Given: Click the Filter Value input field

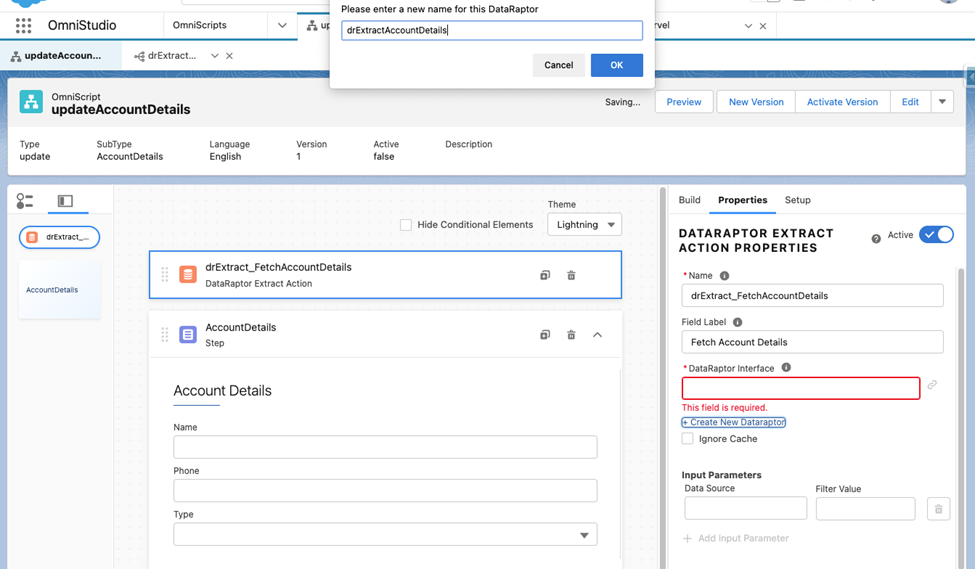Looking at the screenshot, I should (x=866, y=509).
